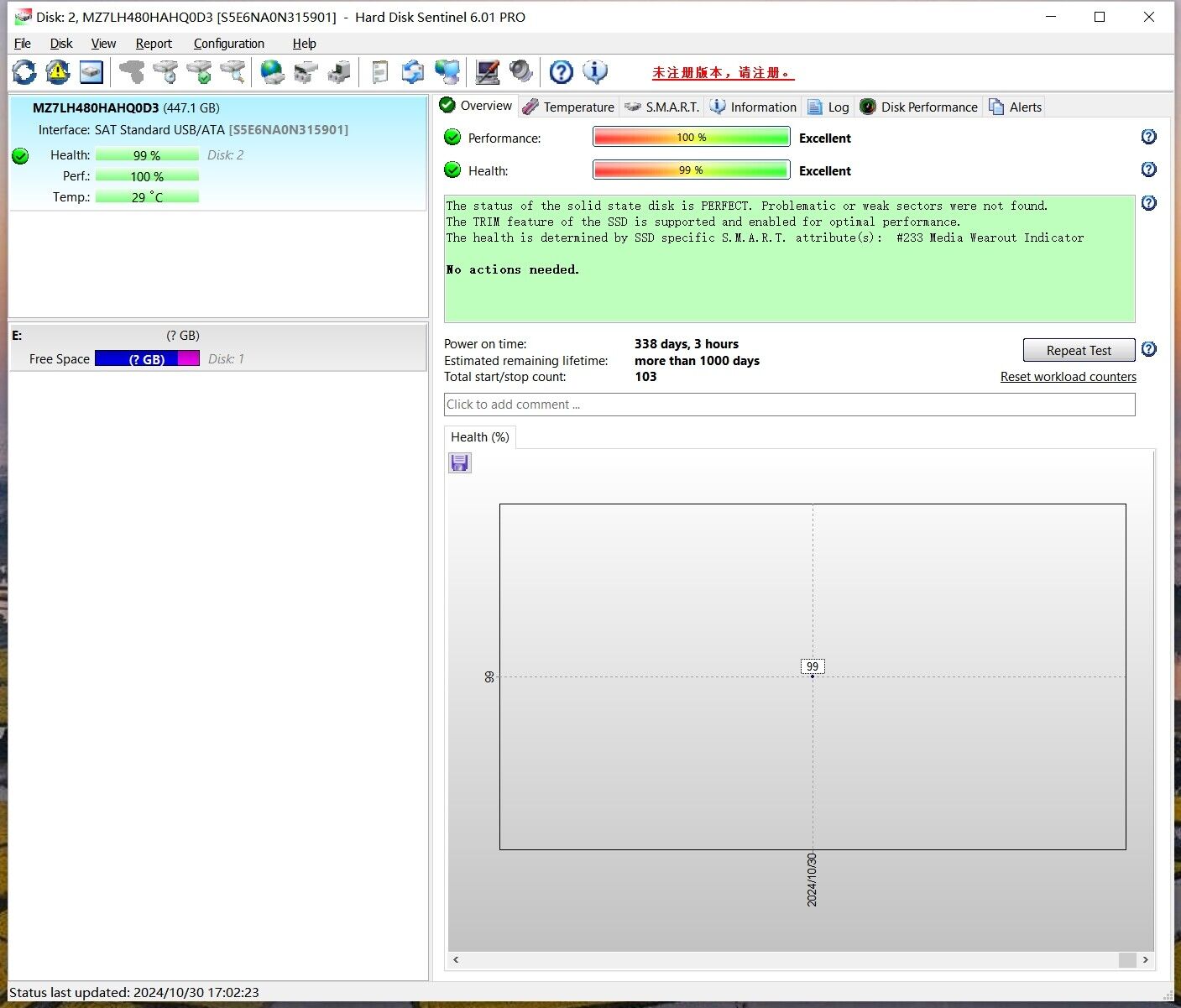Click the left panel Perf 100 % bar
Screen dimensions: 1181x1008
pos(147,176)
